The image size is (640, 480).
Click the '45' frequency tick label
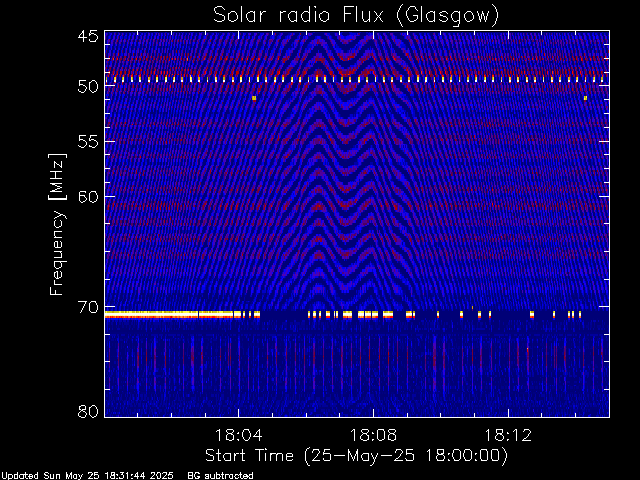88,36
